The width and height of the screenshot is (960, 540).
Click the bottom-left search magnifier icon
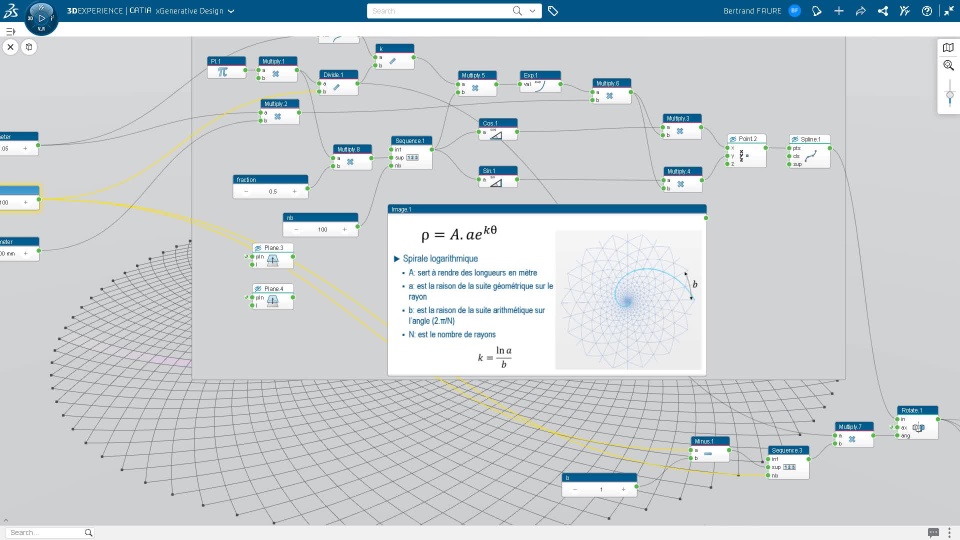coord(88,533)
